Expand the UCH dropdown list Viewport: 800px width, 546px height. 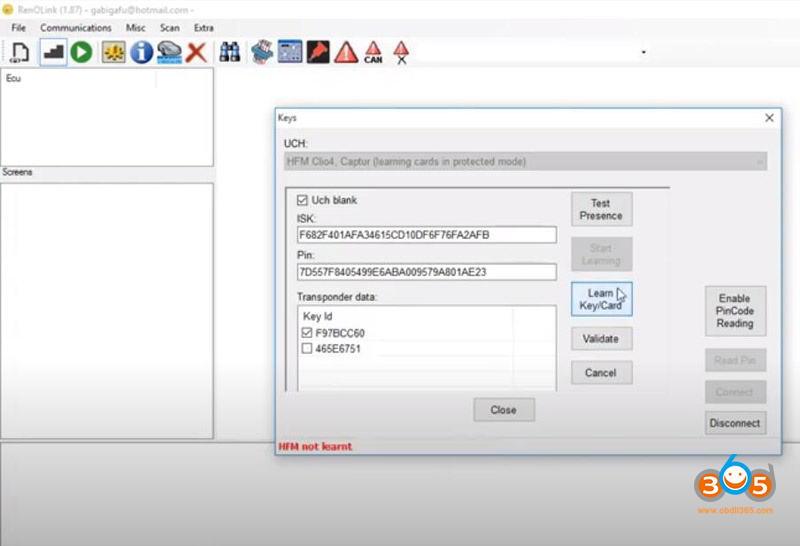click(759, 161)
